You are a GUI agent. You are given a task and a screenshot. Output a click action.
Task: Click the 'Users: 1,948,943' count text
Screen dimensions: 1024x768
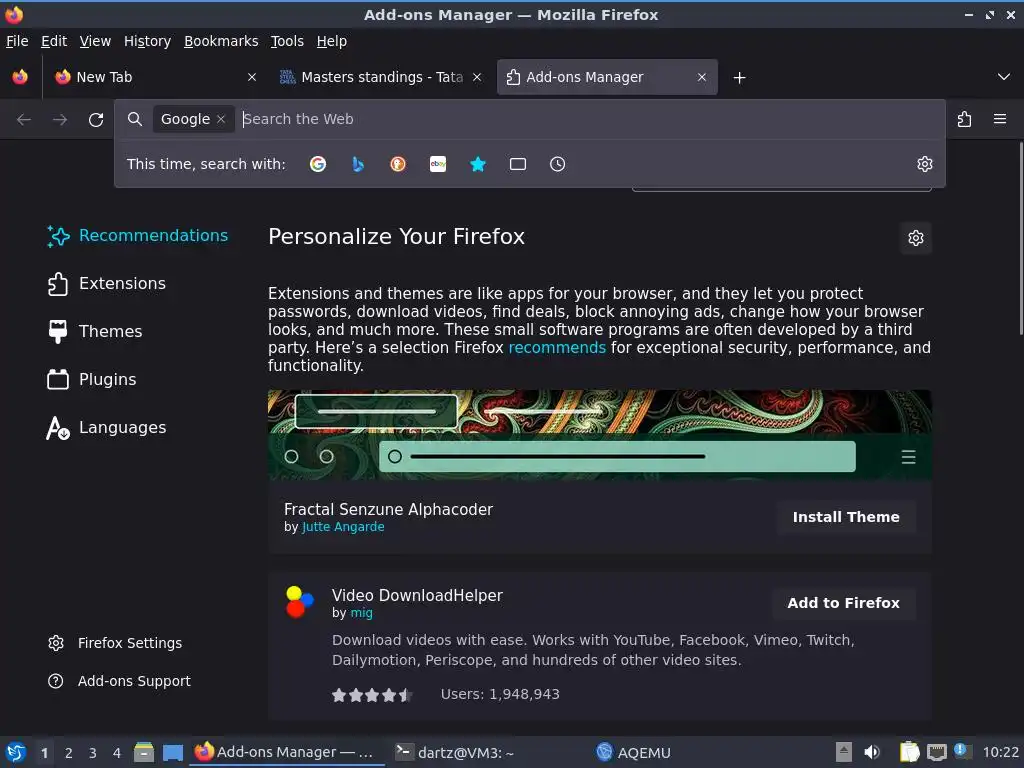coord(500,694)
